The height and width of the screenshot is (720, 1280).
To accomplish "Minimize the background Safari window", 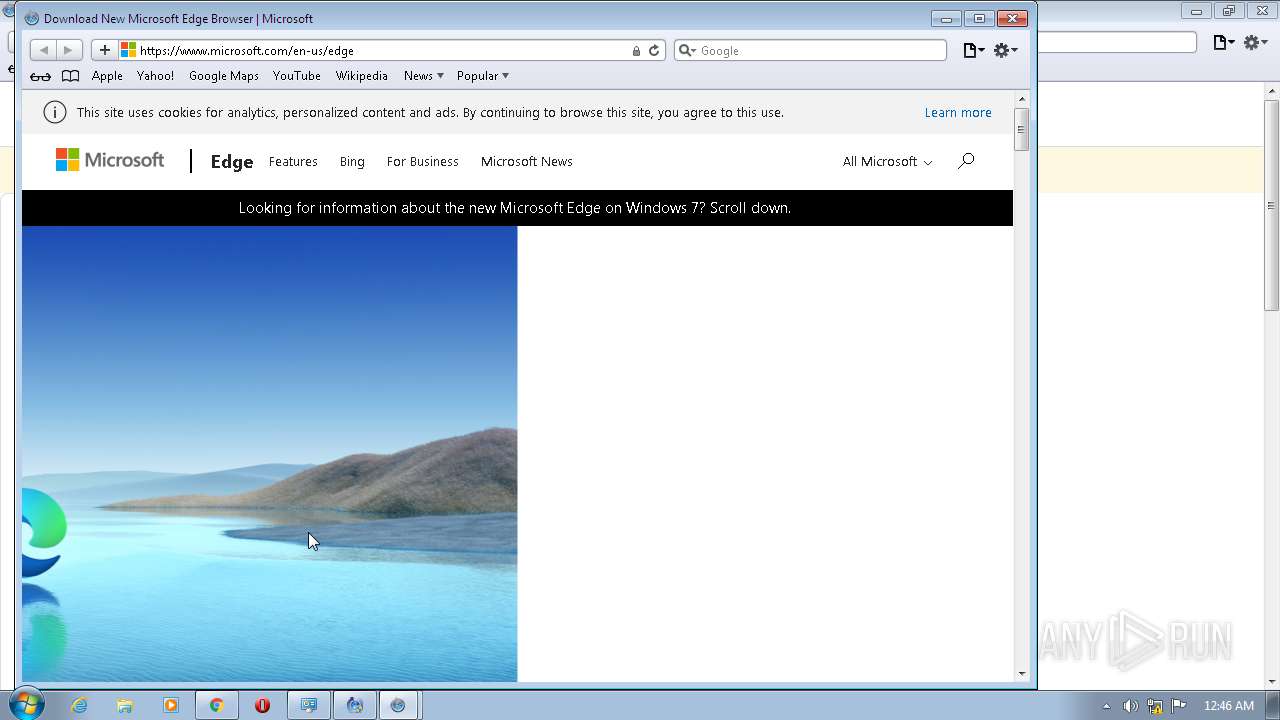I will click(x=1196, y=11).
